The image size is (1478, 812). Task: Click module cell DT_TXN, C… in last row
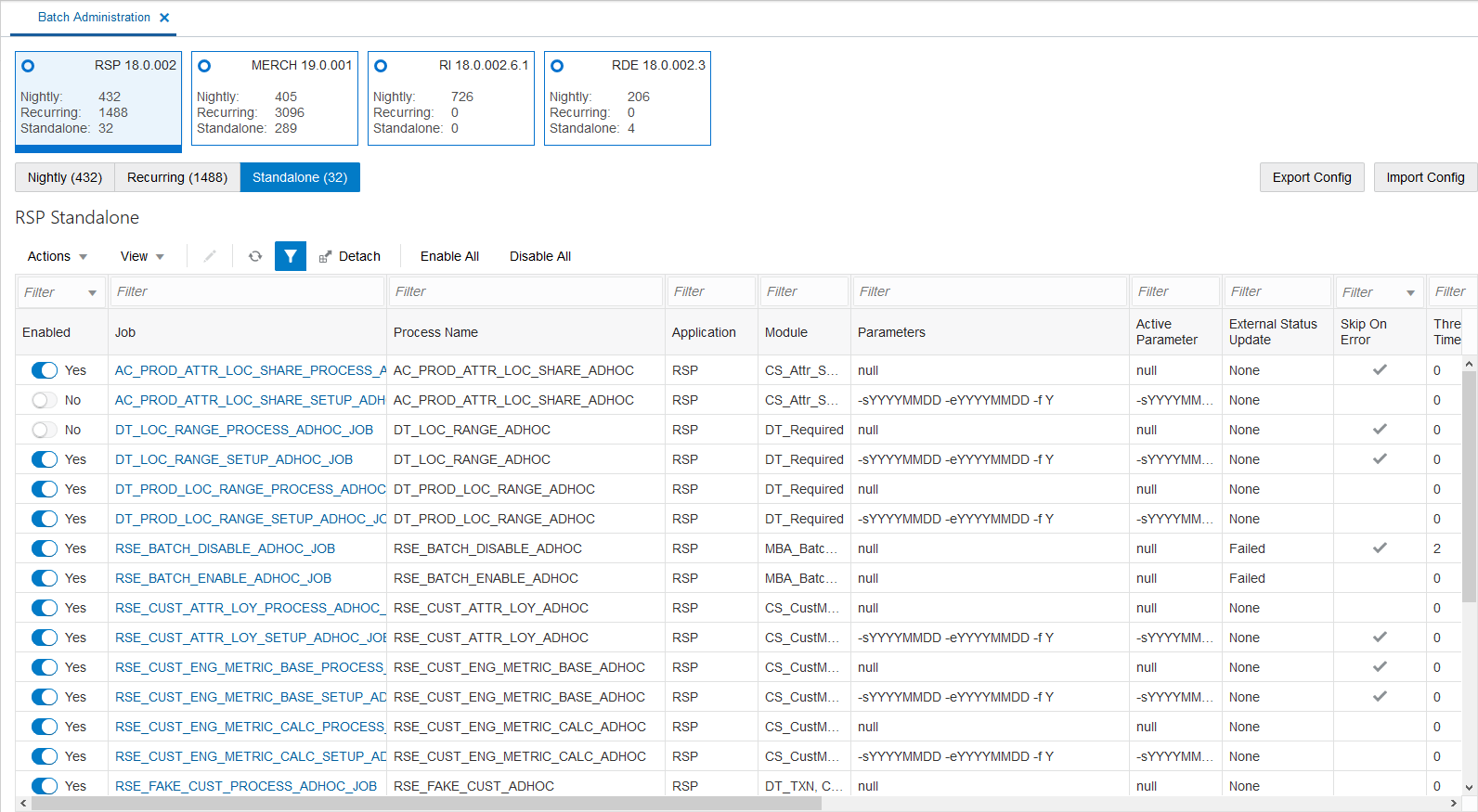coord(804,786)
